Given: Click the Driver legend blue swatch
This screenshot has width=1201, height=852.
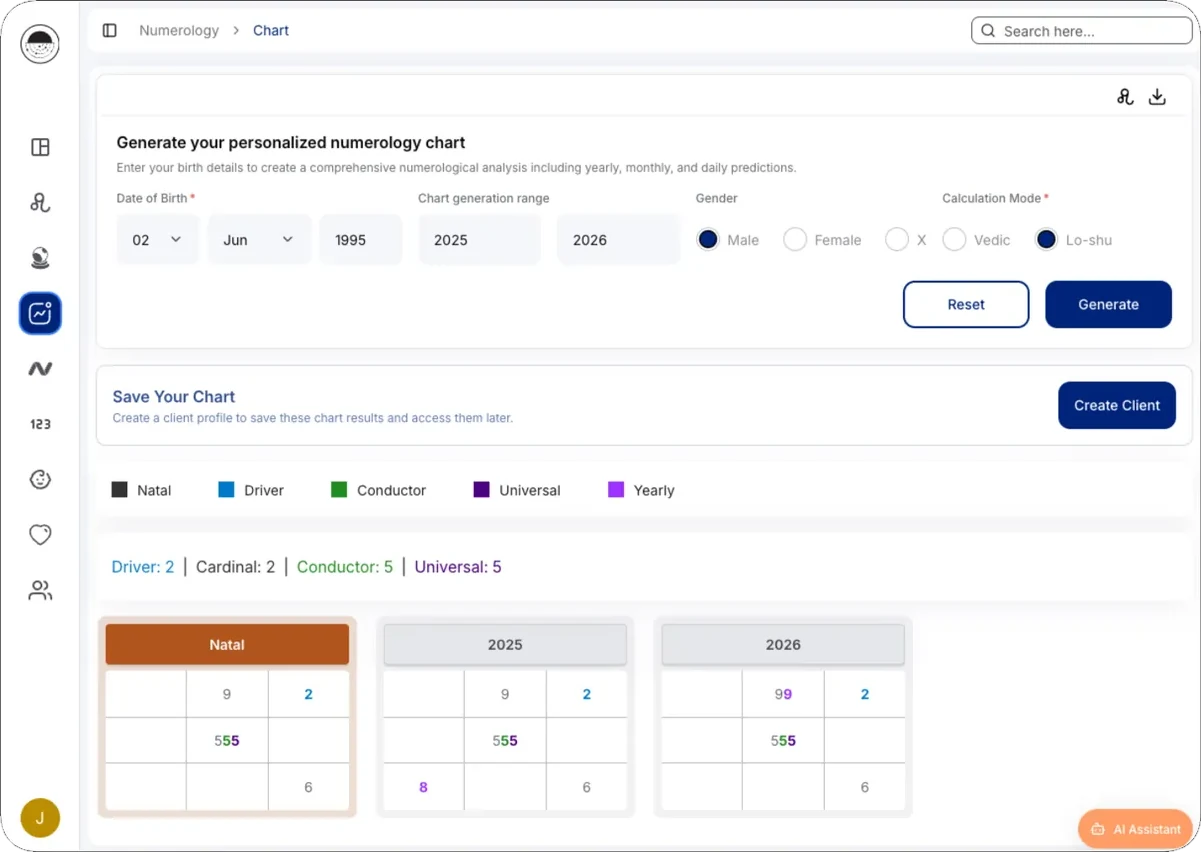Looking at the screenshot, I should pyautogui.click(x=226, y=490).
